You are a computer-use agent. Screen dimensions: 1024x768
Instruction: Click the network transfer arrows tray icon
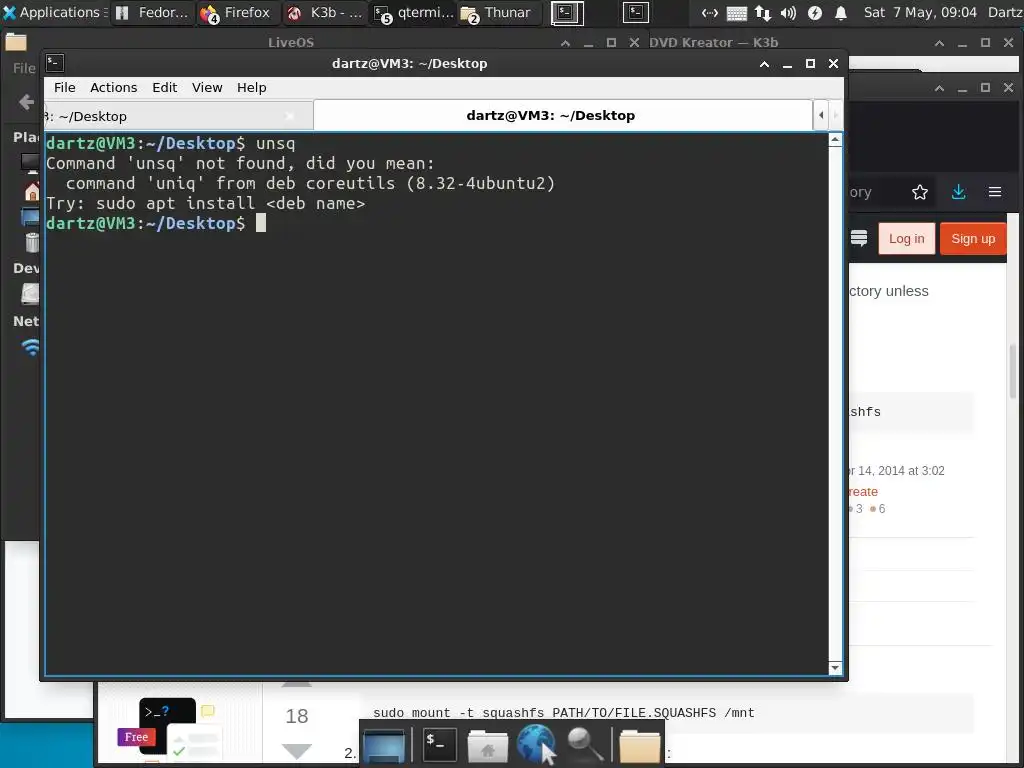(762, 12)
